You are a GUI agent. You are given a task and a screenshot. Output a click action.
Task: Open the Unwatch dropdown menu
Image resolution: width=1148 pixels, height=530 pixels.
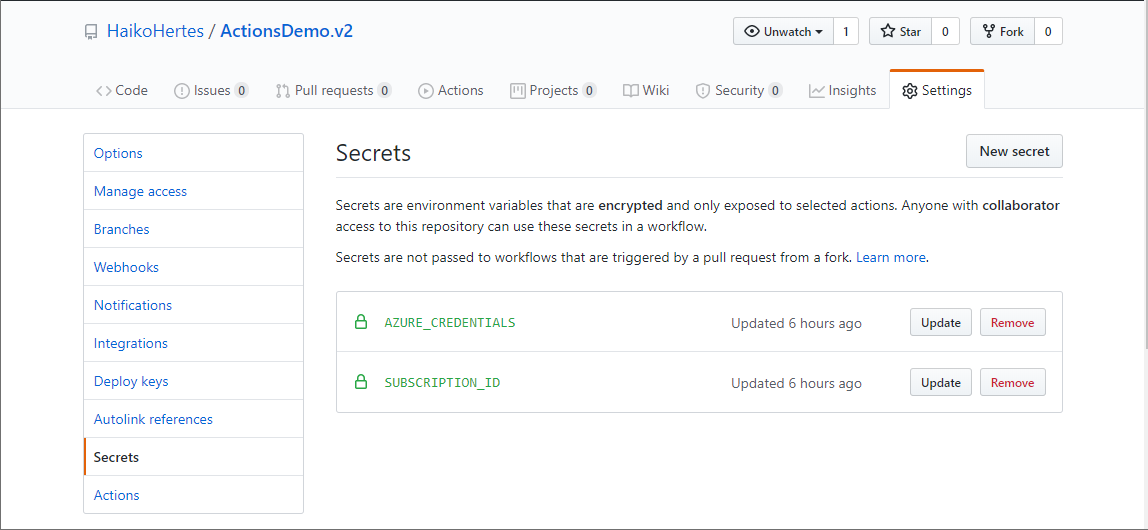click(785, 32)
